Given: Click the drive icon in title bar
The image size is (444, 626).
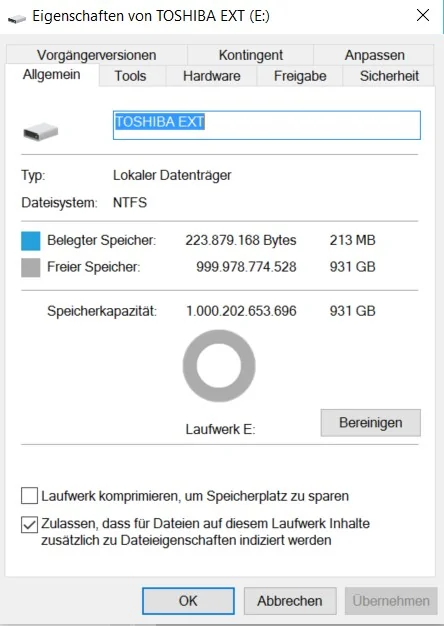Looking at the screenshot, I should [17, 18].
